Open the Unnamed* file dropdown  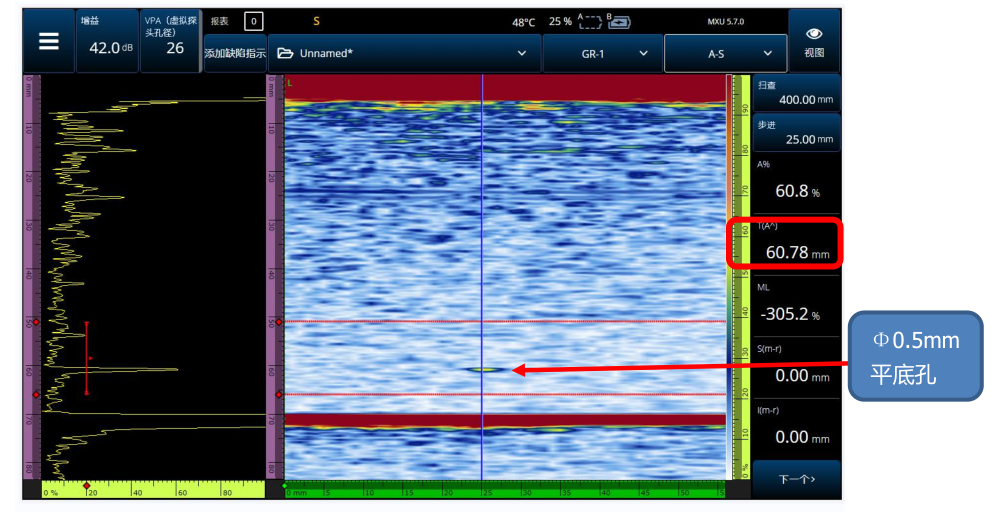click(x=404, y=53)
